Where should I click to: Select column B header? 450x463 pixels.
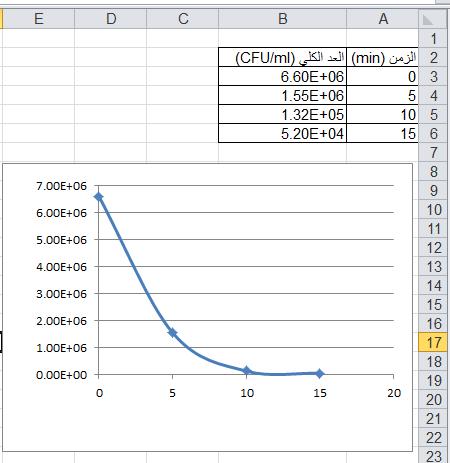click(x=282, y=19)
